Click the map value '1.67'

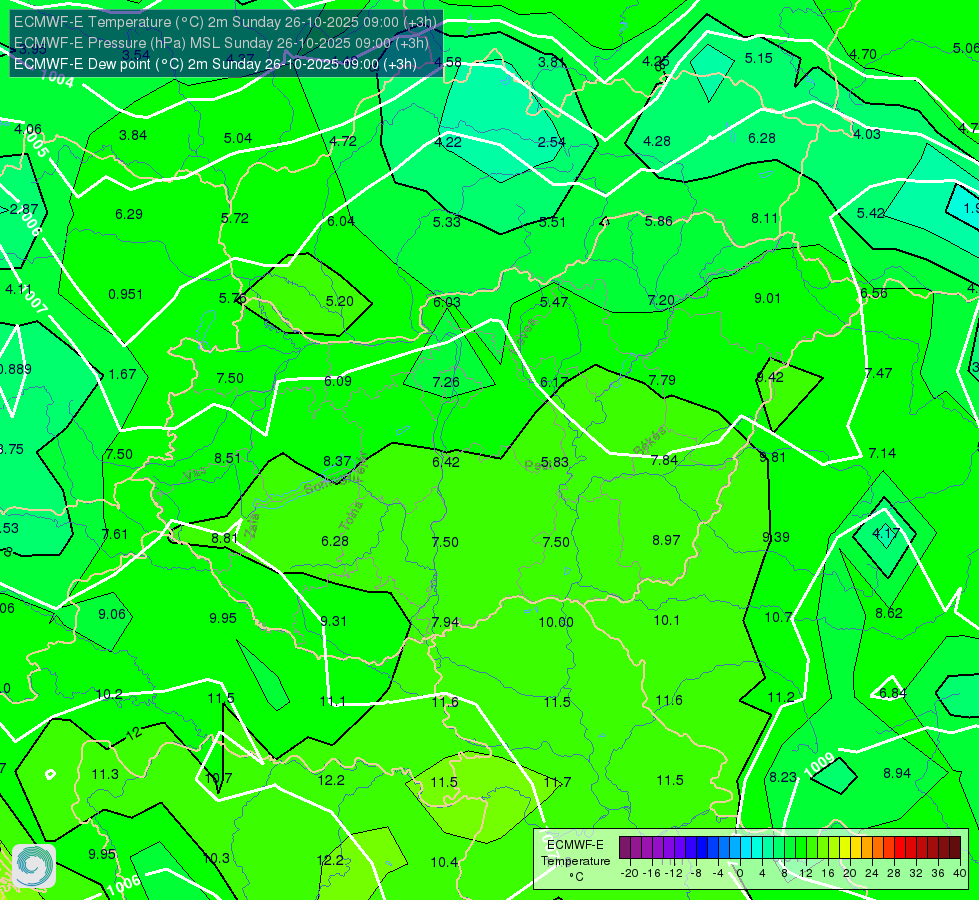tap(122, 374)
